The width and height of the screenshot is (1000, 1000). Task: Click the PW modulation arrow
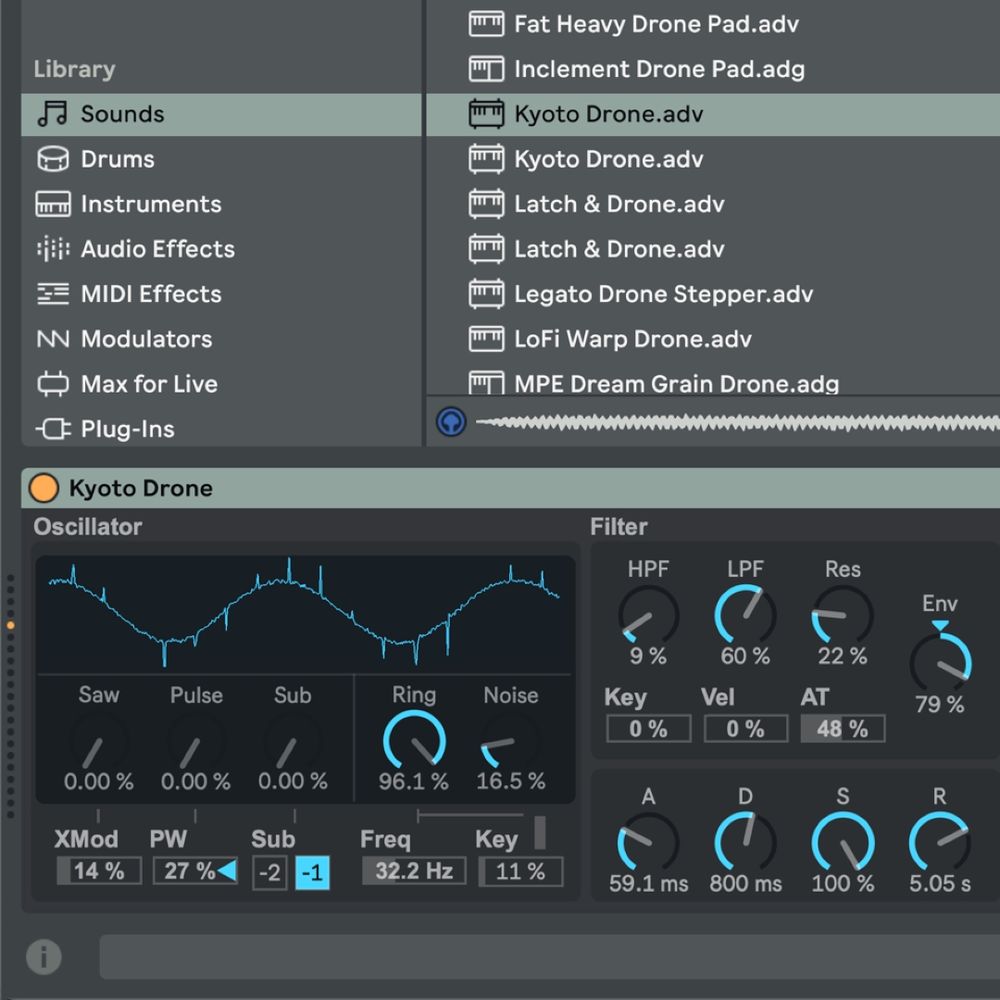pyautogui.click(x=227, y=870)
